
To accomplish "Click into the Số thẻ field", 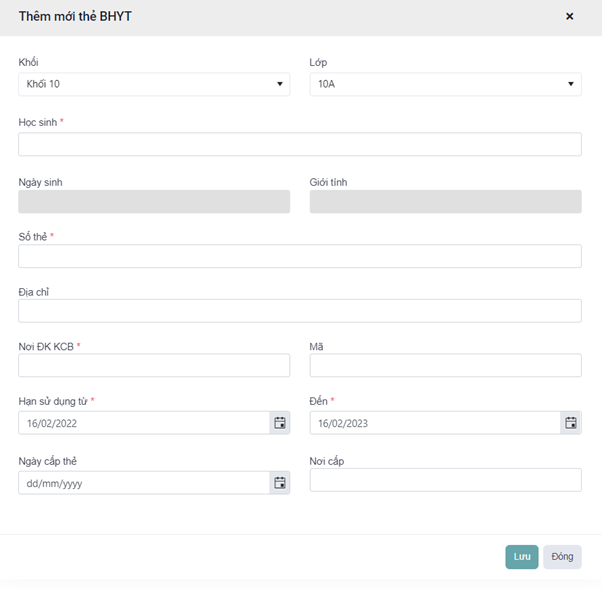I will 300,256.
